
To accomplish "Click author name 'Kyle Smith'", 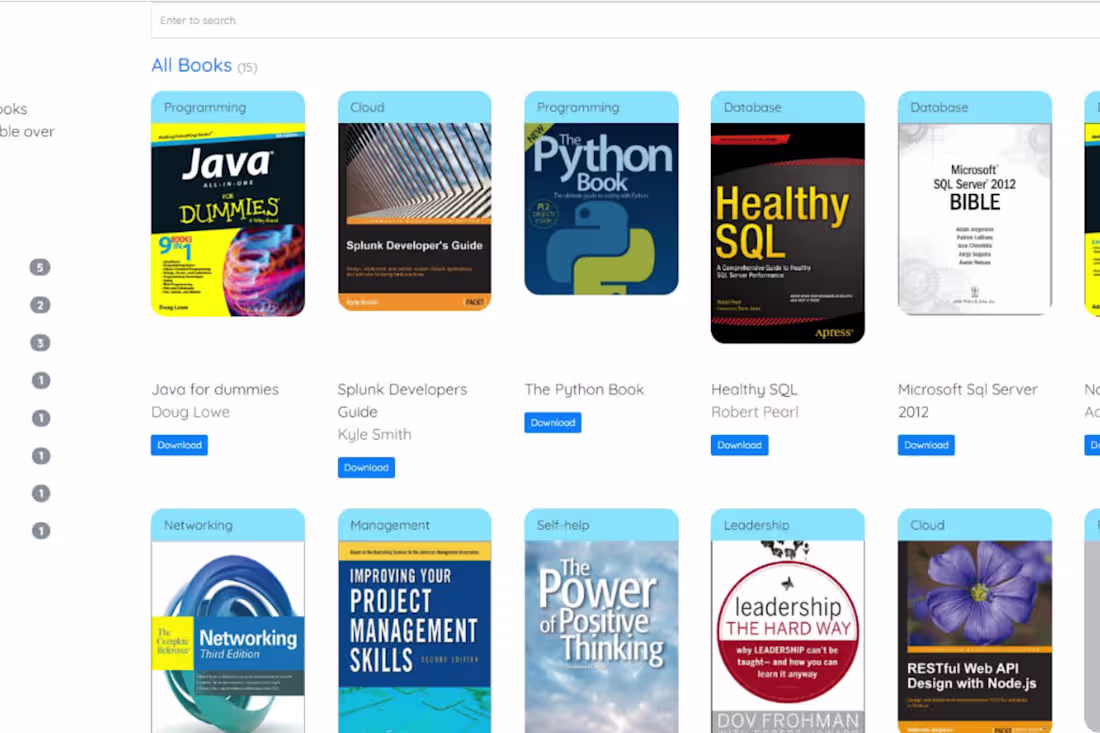I will coord(374,434).
